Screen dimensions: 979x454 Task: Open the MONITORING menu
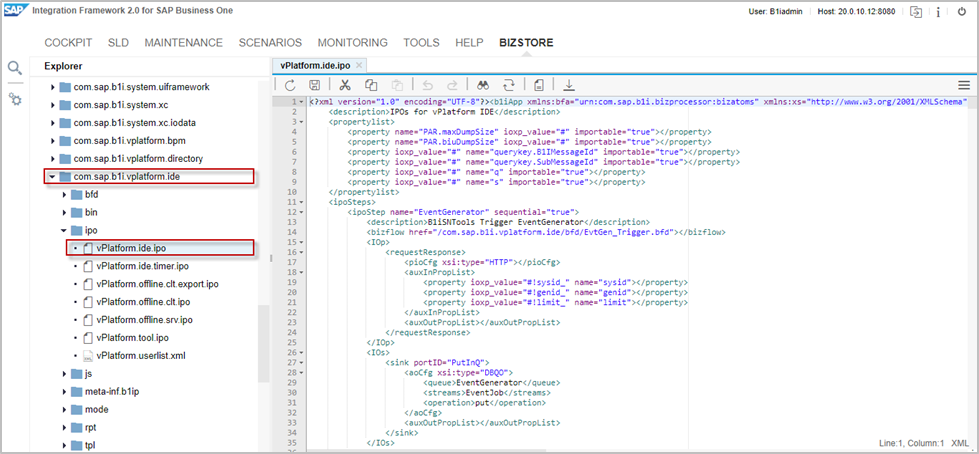click(x=352, y=43)
